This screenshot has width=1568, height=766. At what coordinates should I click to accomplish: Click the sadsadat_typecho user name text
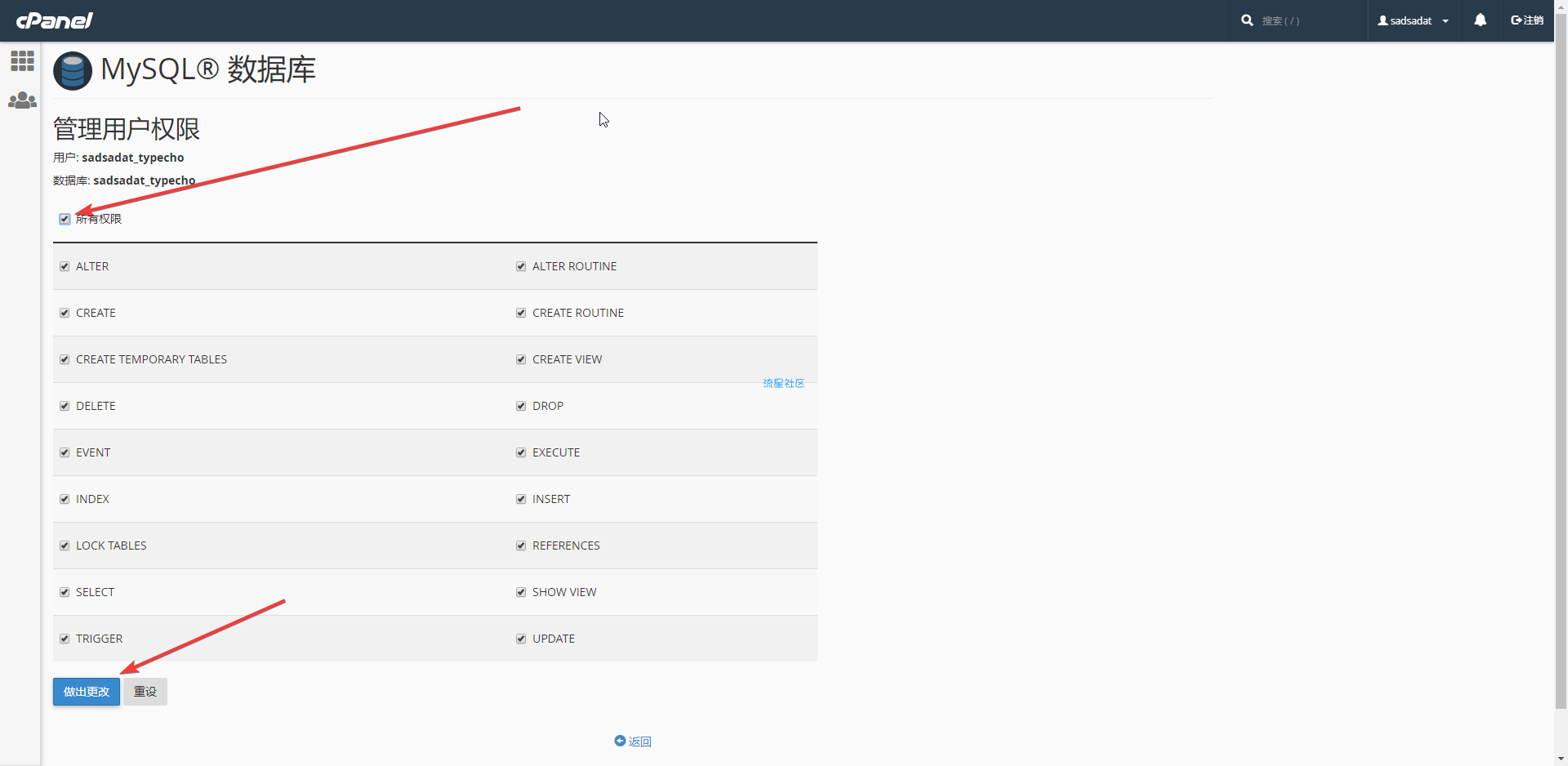133,158
